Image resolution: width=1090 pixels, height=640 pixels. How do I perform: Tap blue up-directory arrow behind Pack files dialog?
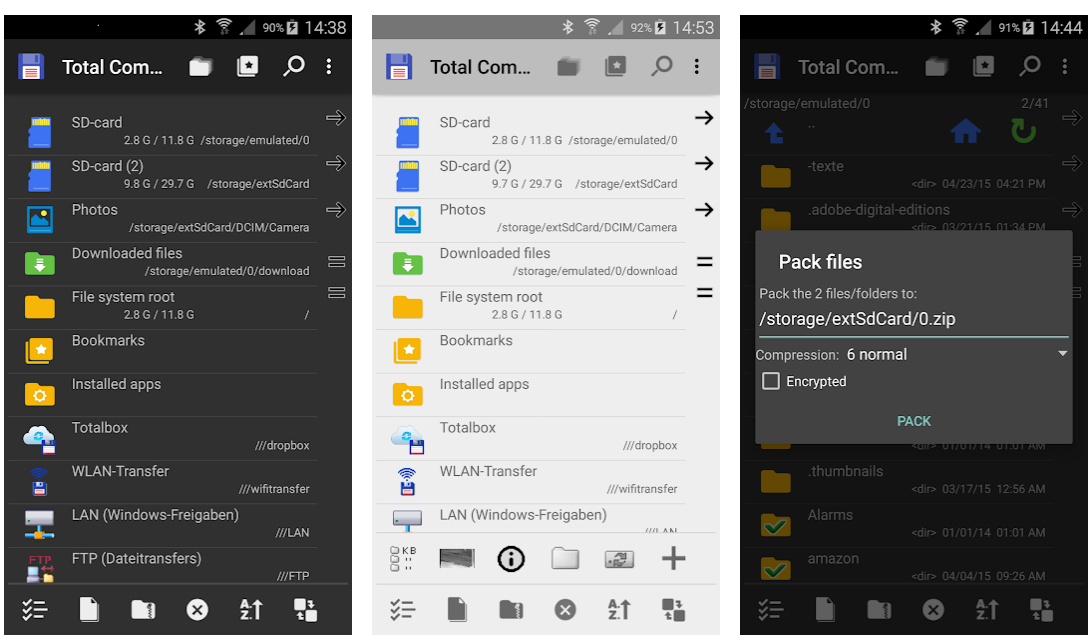774,132
